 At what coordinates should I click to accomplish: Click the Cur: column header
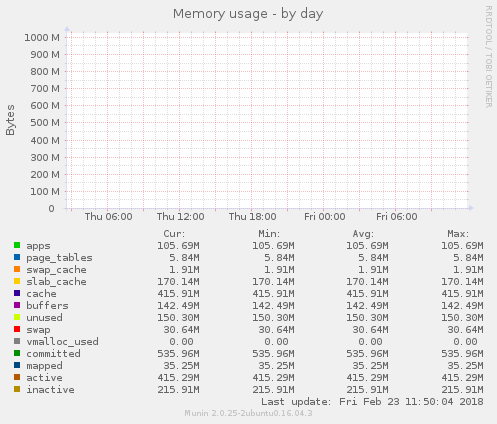(x=174, y=234)
